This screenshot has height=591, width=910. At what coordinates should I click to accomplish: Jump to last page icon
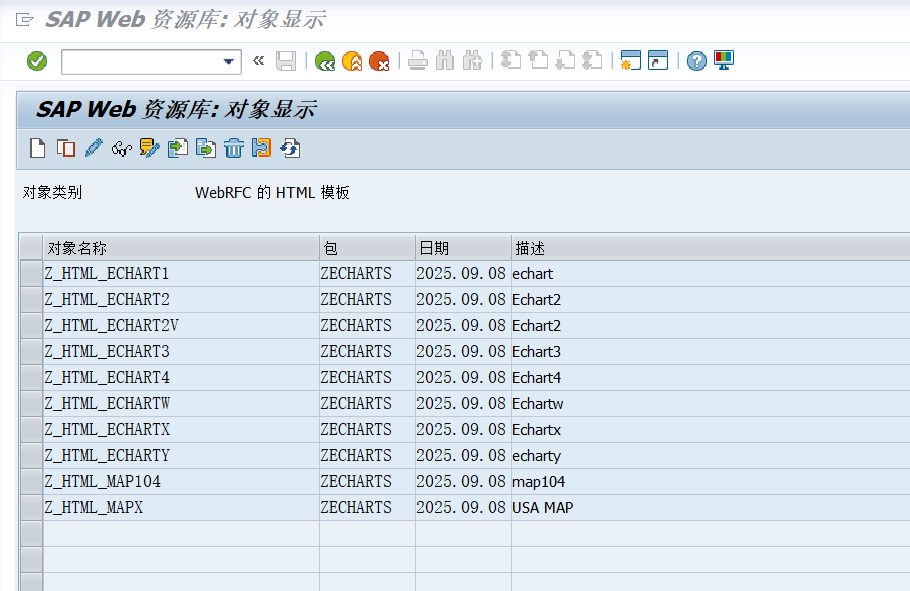point(592,60)
